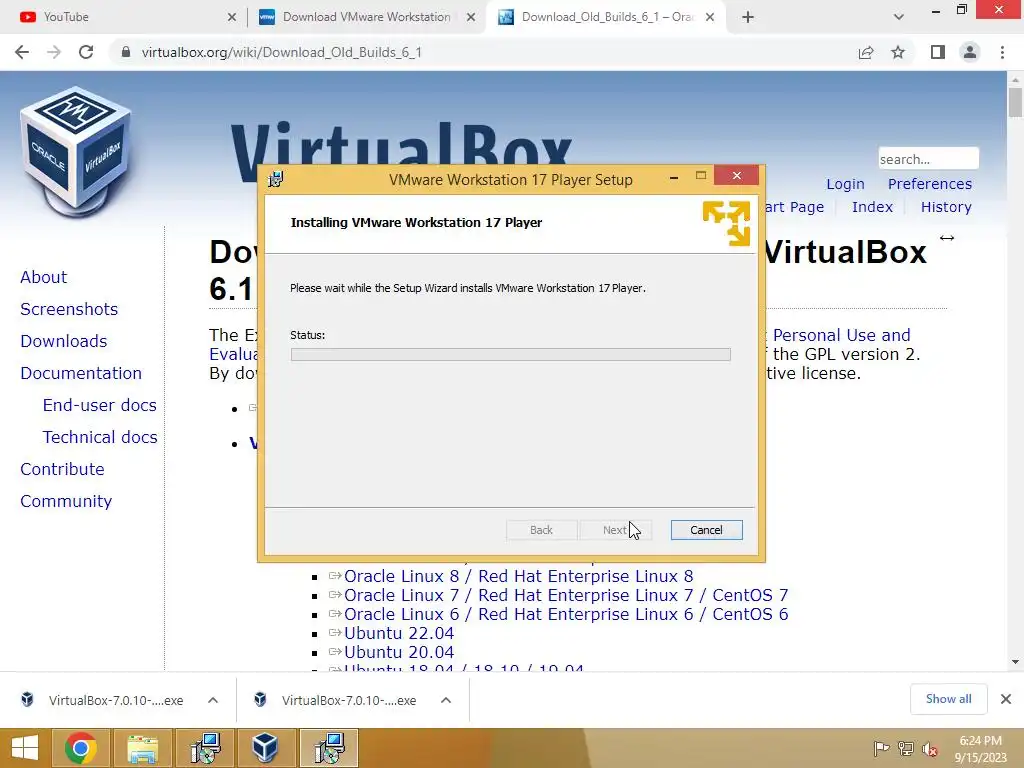This screenshot has height=768, width=1024.
Task: Open the Community sidebar link
Action: (x=66, y=501)
